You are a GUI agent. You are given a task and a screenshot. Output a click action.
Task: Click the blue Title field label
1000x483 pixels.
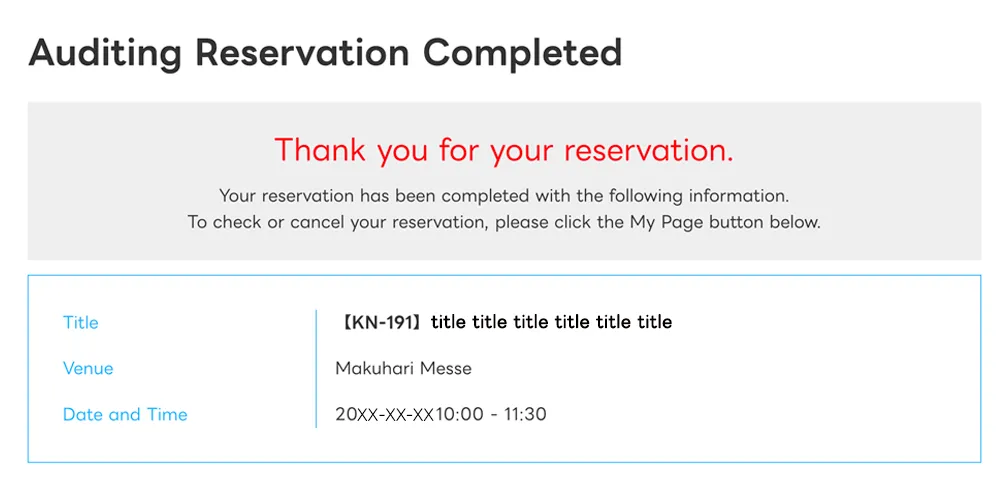(81, 322)
